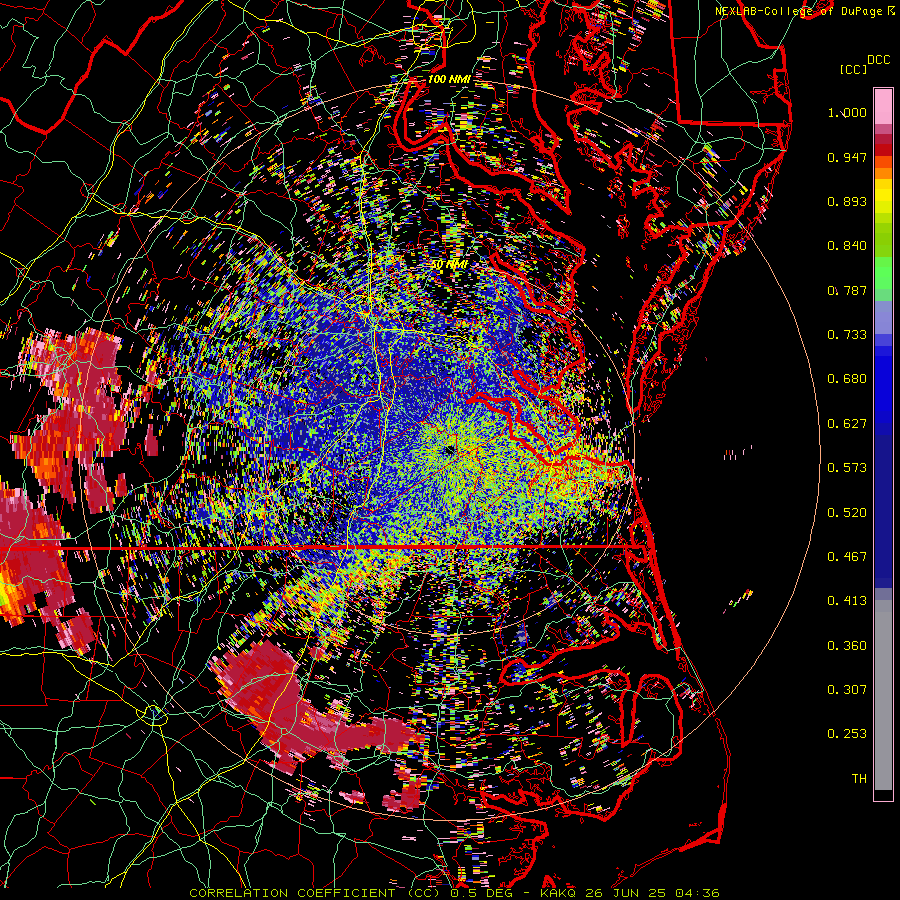The width and height of the screenshot is (900, 900).
Task: Select the 0.787 legend value
Action: [x=847, y=290]
